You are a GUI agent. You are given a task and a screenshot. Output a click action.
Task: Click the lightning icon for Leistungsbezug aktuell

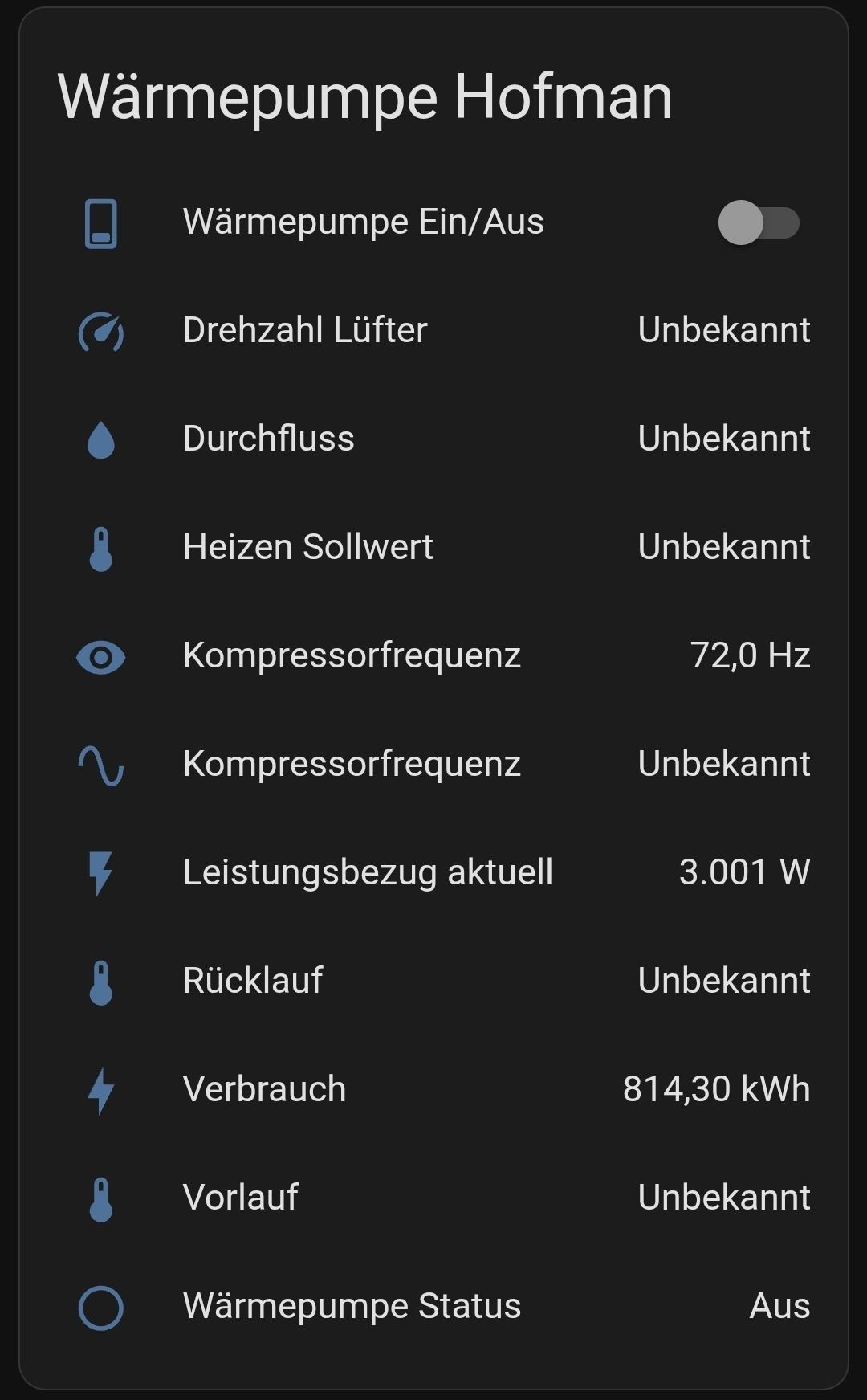[101, 873]
